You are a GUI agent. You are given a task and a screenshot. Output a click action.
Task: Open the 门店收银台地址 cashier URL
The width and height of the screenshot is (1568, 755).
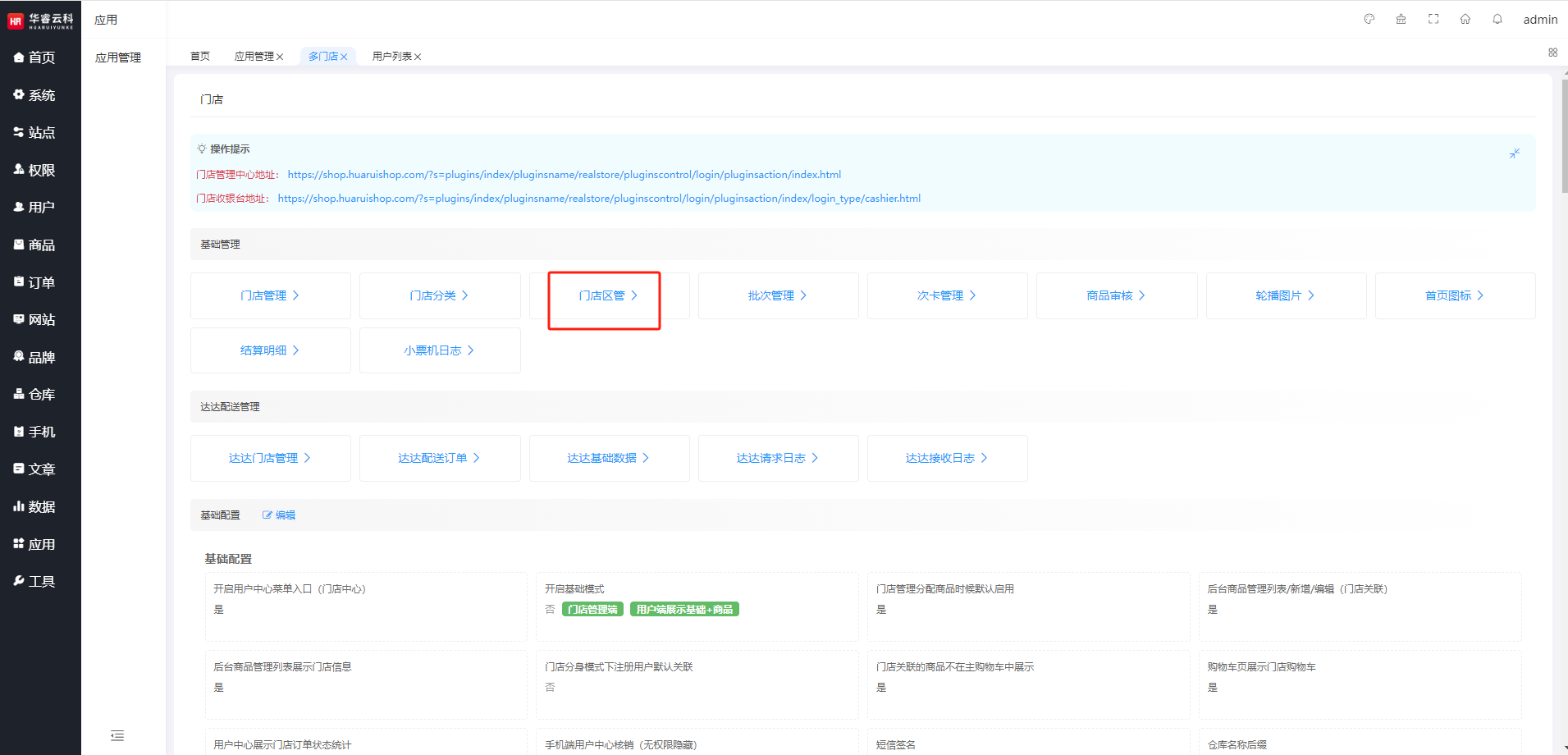599,199
